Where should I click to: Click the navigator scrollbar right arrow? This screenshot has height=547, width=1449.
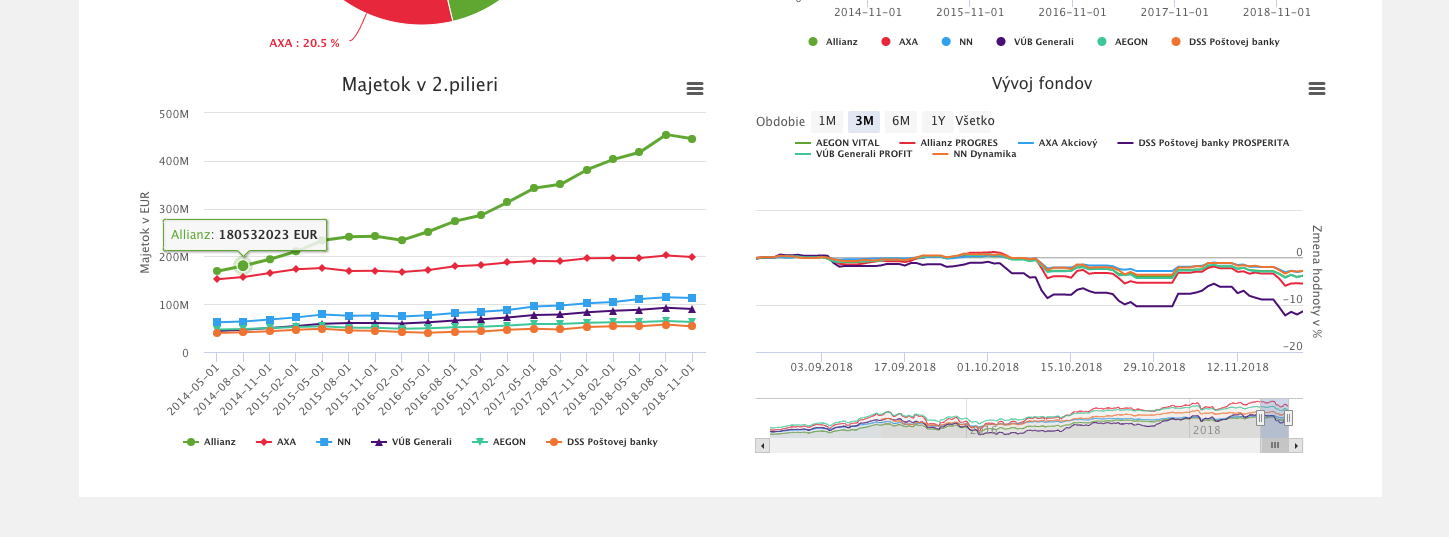click(x=1295, y=445)
